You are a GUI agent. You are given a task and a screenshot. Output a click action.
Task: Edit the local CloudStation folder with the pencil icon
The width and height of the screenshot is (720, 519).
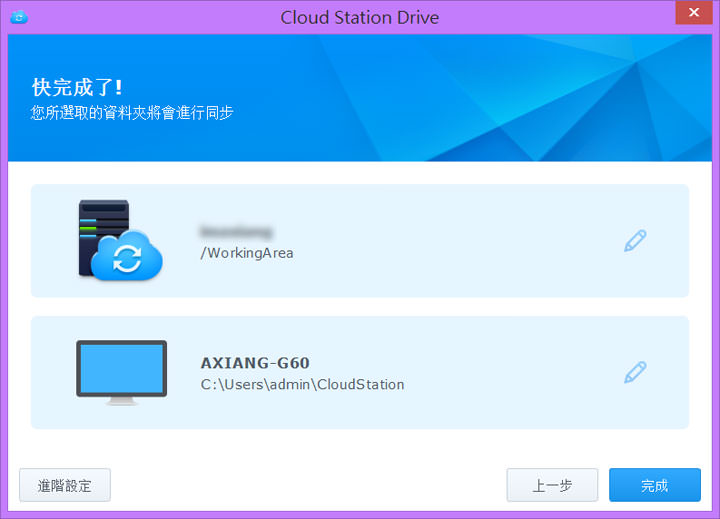point(635,372)
